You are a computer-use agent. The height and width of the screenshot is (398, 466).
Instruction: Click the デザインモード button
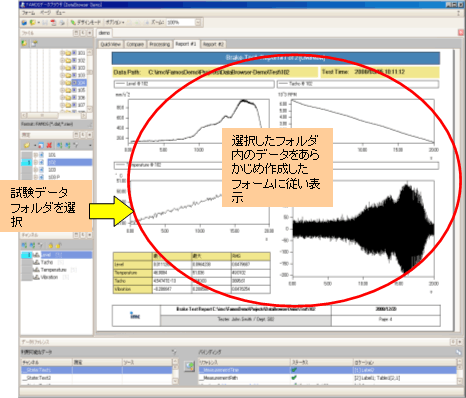86,22
